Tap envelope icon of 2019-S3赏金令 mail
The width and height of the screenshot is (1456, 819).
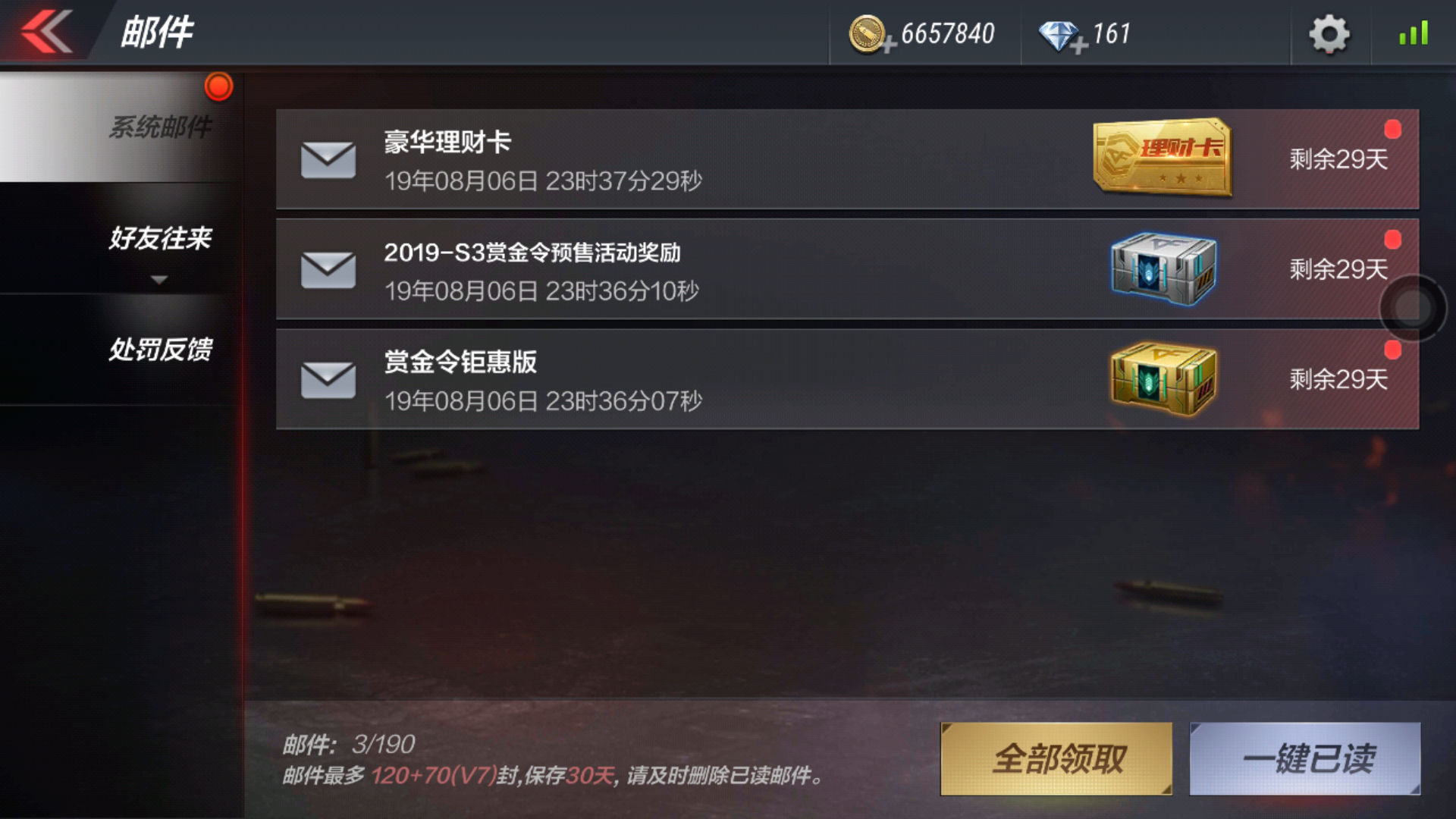click(328, 269)
